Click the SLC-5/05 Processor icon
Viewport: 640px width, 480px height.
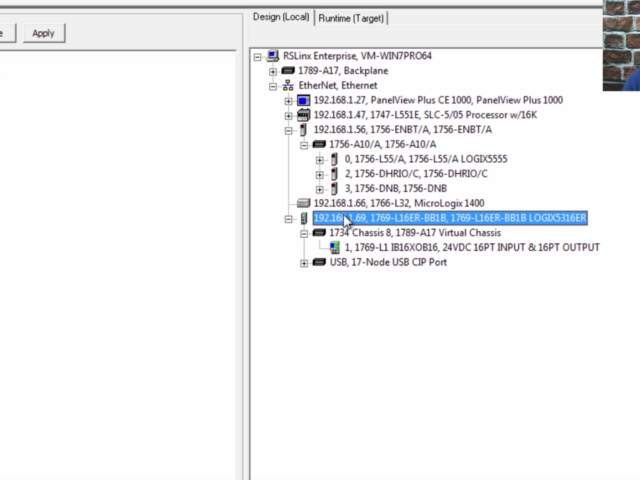point(303,115)
